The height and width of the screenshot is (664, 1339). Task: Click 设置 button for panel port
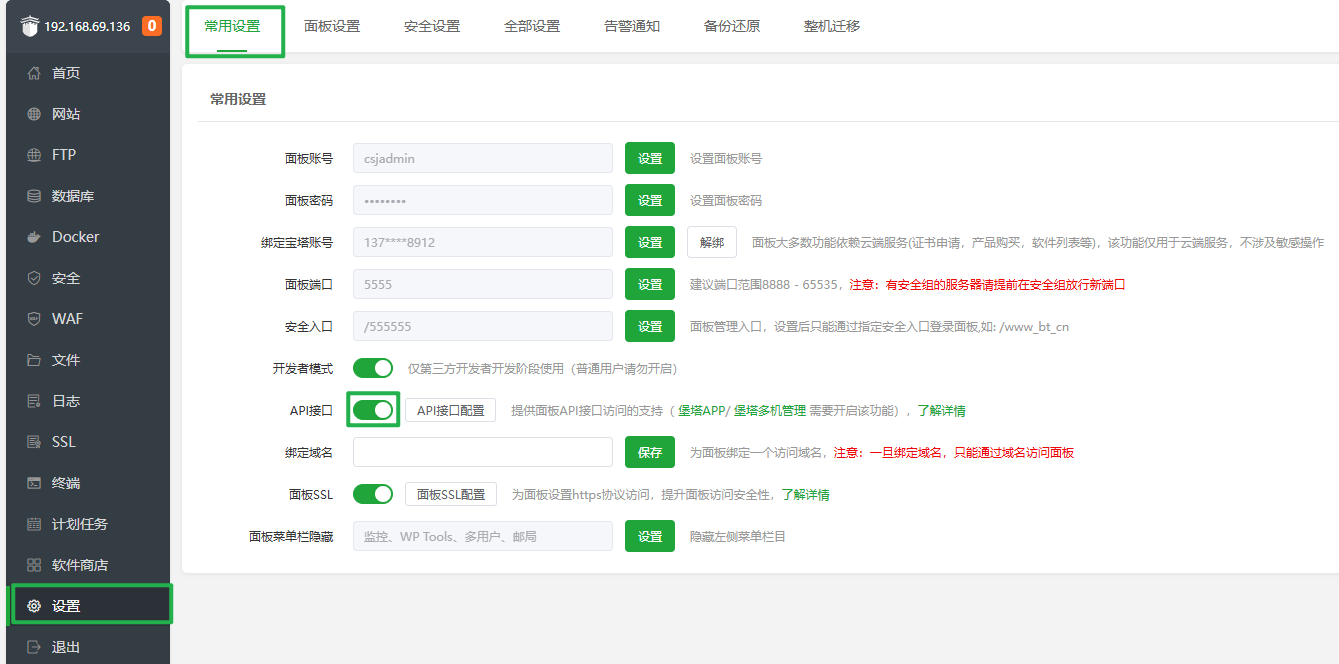pyautogui.click(x=650, y=284)
